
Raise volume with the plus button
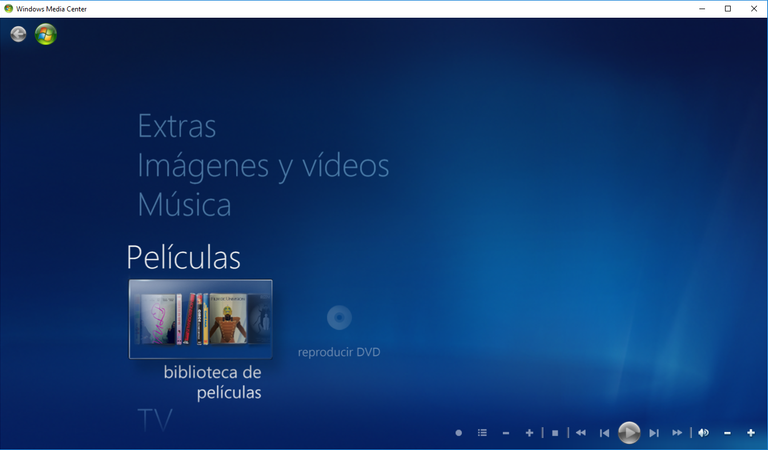(x=751, y=433)
